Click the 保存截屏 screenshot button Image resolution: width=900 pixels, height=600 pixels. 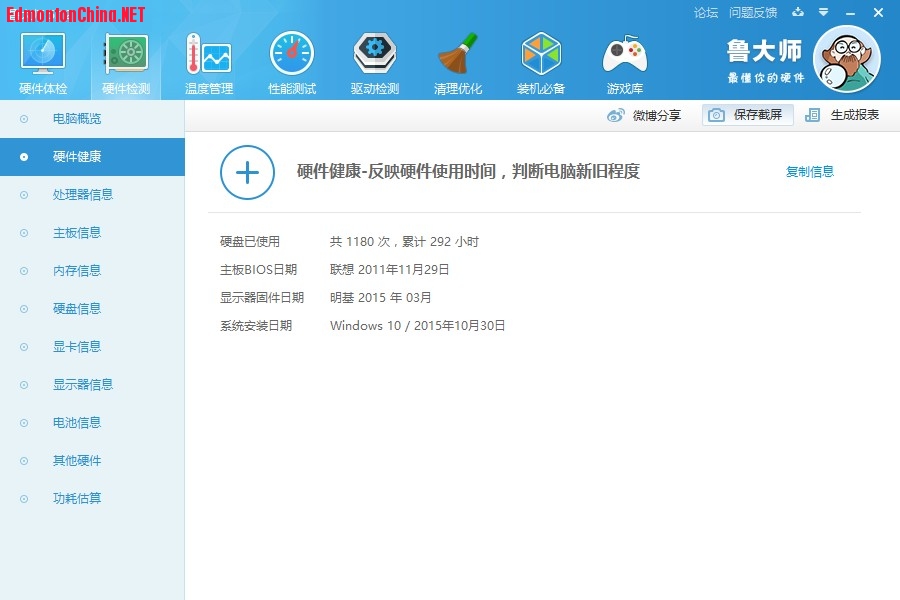[x=748, y=115]
